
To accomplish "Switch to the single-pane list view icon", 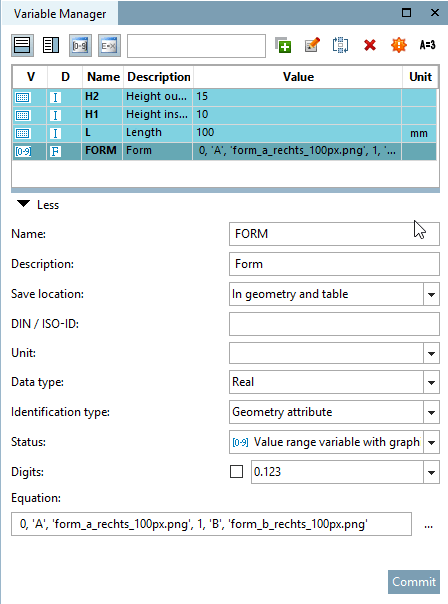I will [x=22, y=45].
